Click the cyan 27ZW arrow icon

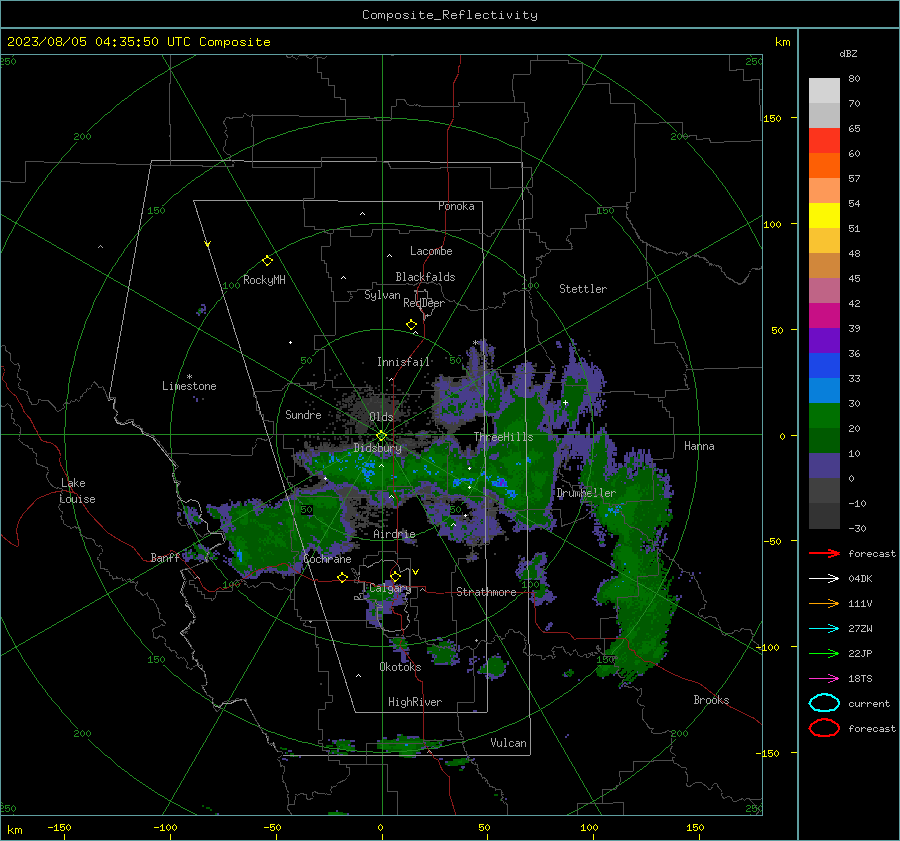(x=824, y=629)
